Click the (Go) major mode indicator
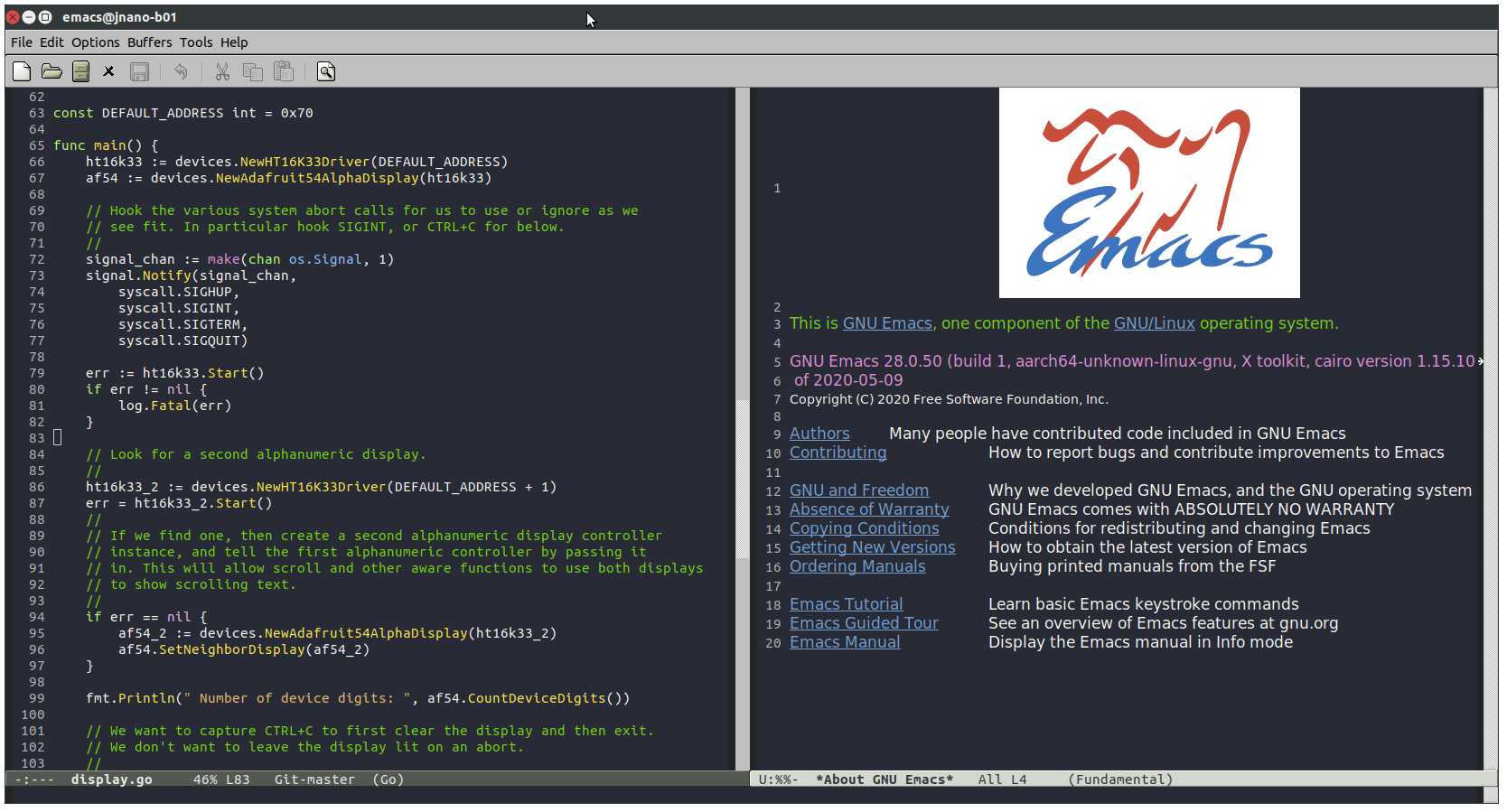1507x812 pixels. tap(388, 779)
